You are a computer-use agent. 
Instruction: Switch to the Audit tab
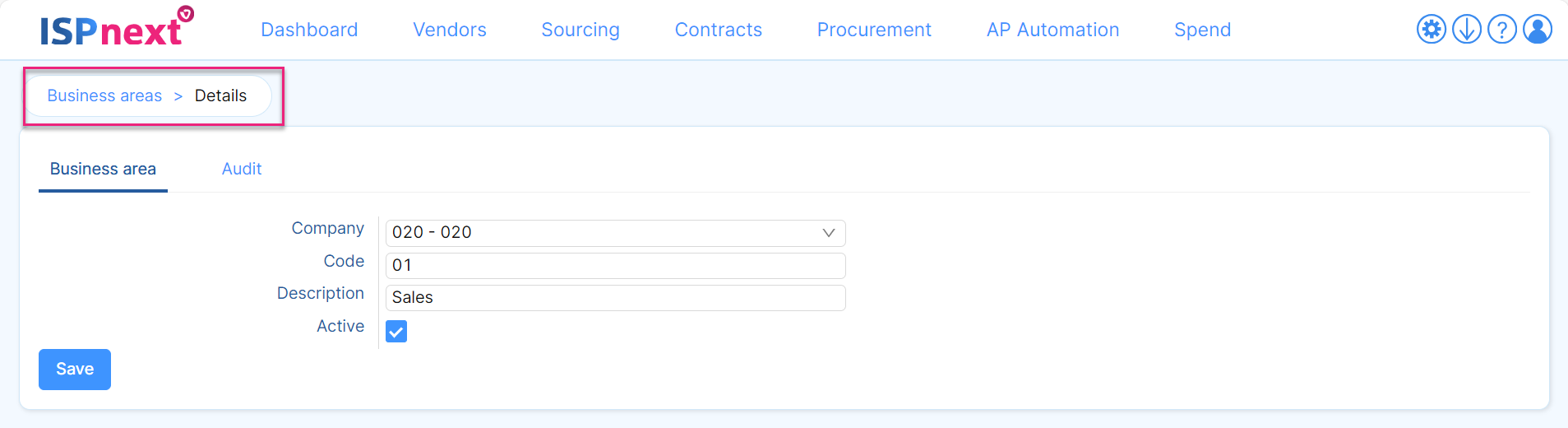pos(242,169)
